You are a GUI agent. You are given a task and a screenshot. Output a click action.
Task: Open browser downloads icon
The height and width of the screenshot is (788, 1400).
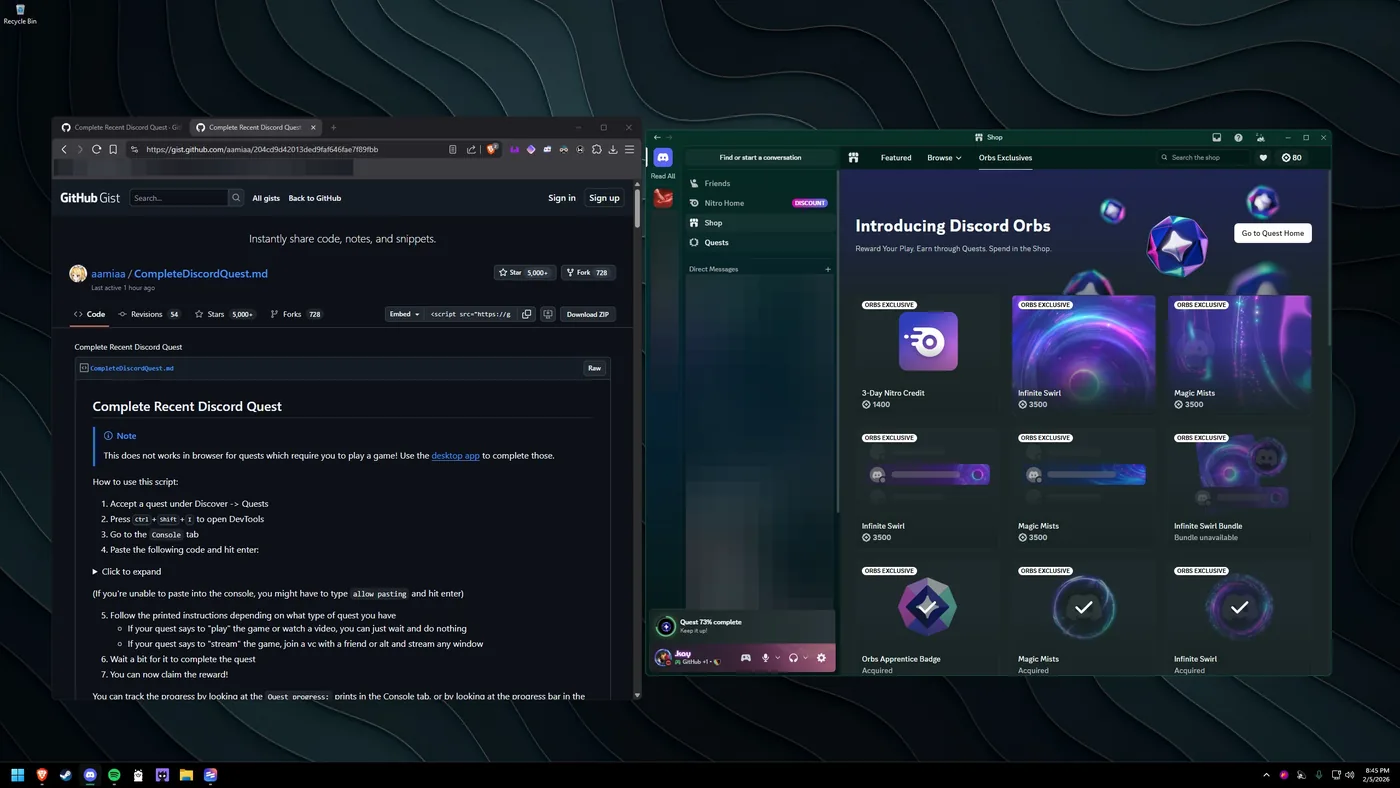point(613,149)
